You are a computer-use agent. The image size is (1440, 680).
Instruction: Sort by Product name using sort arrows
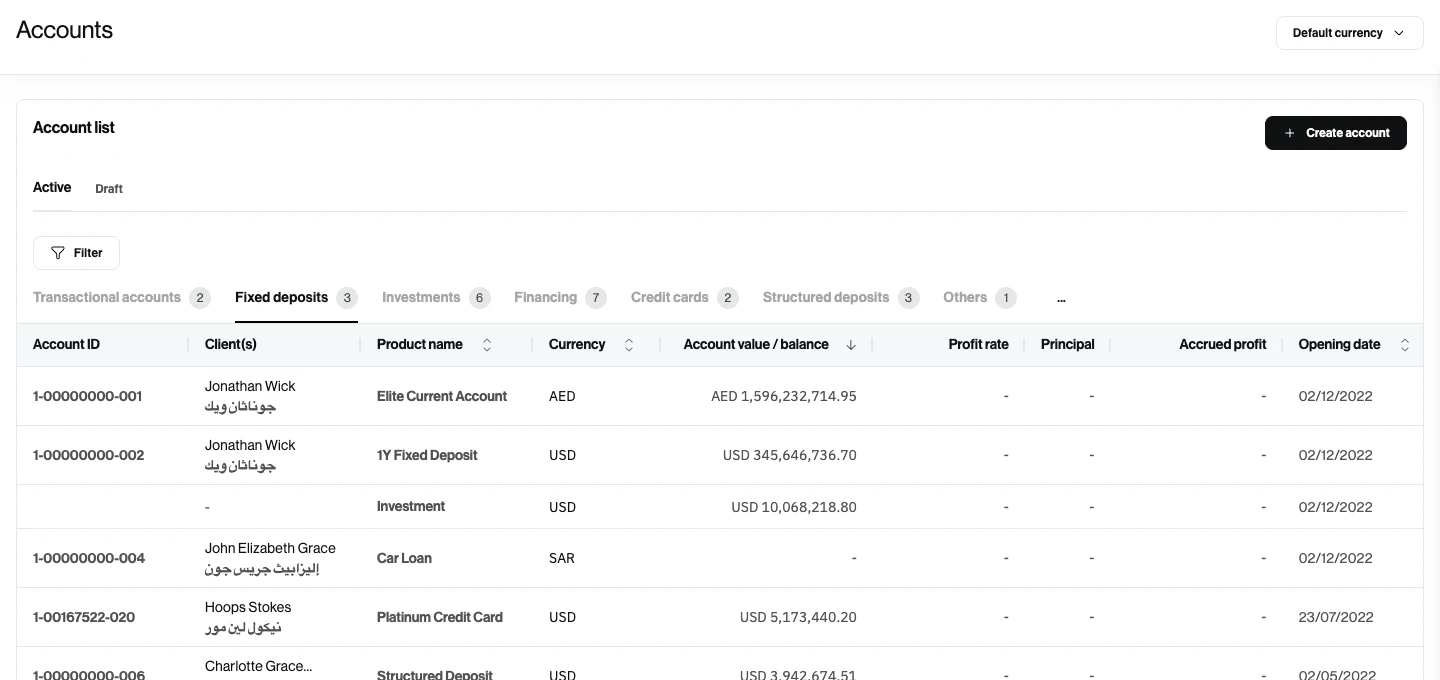tap(487, 345)
